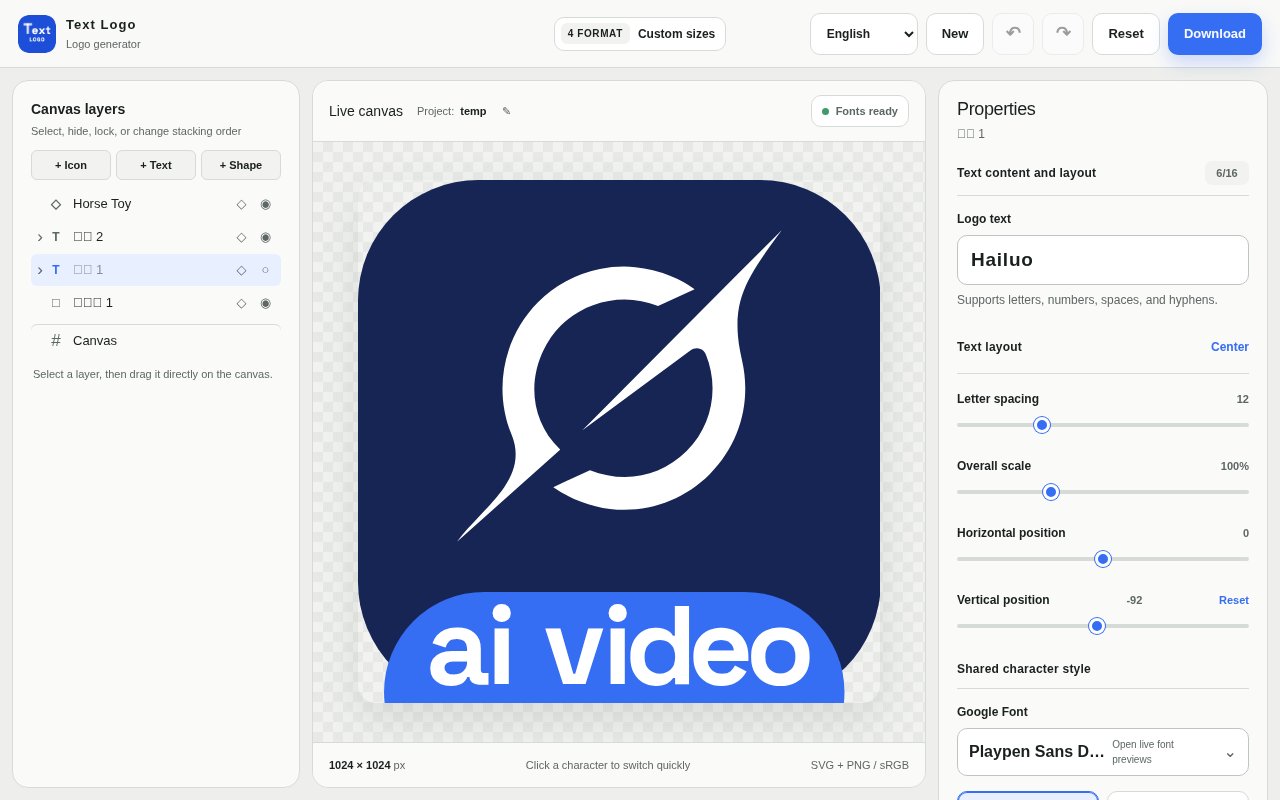The height and width of the screenshot is (800, 1280).
Task: Toggle lock icon on text layer 2
Action: click(x=241, y=237)
